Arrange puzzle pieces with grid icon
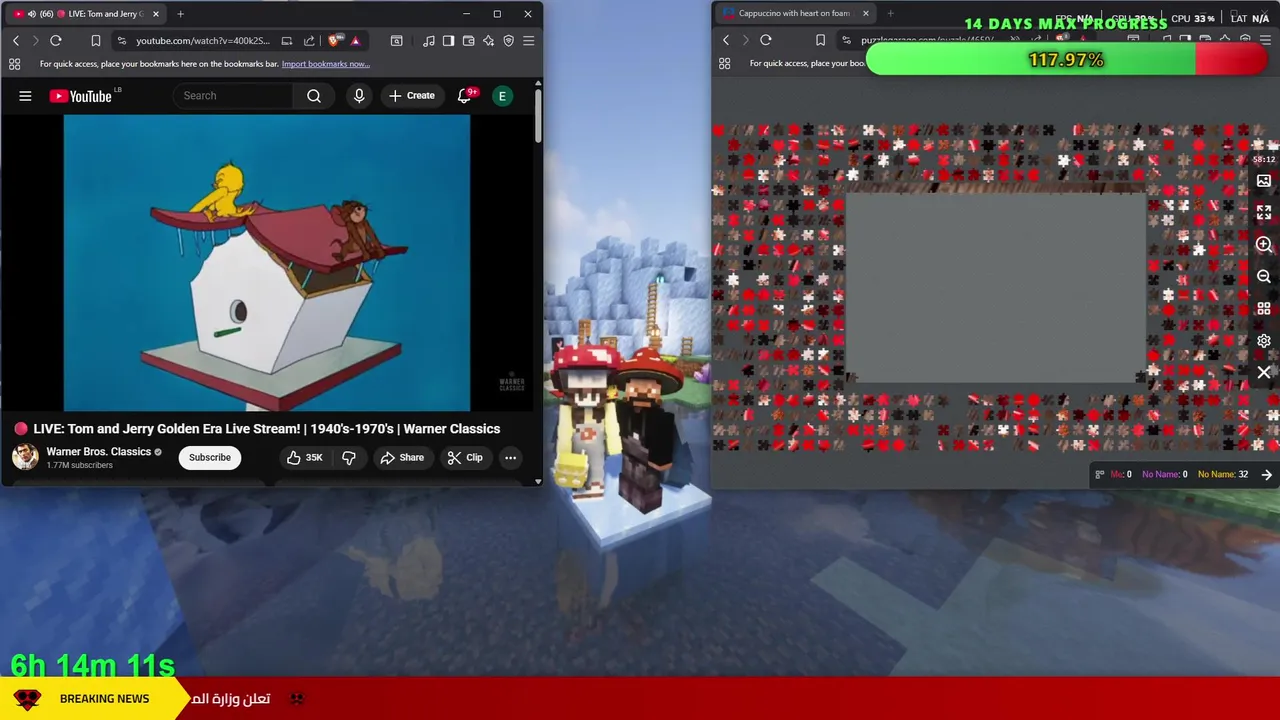Screen dimensions: 1280x720 click(1264, 309)
